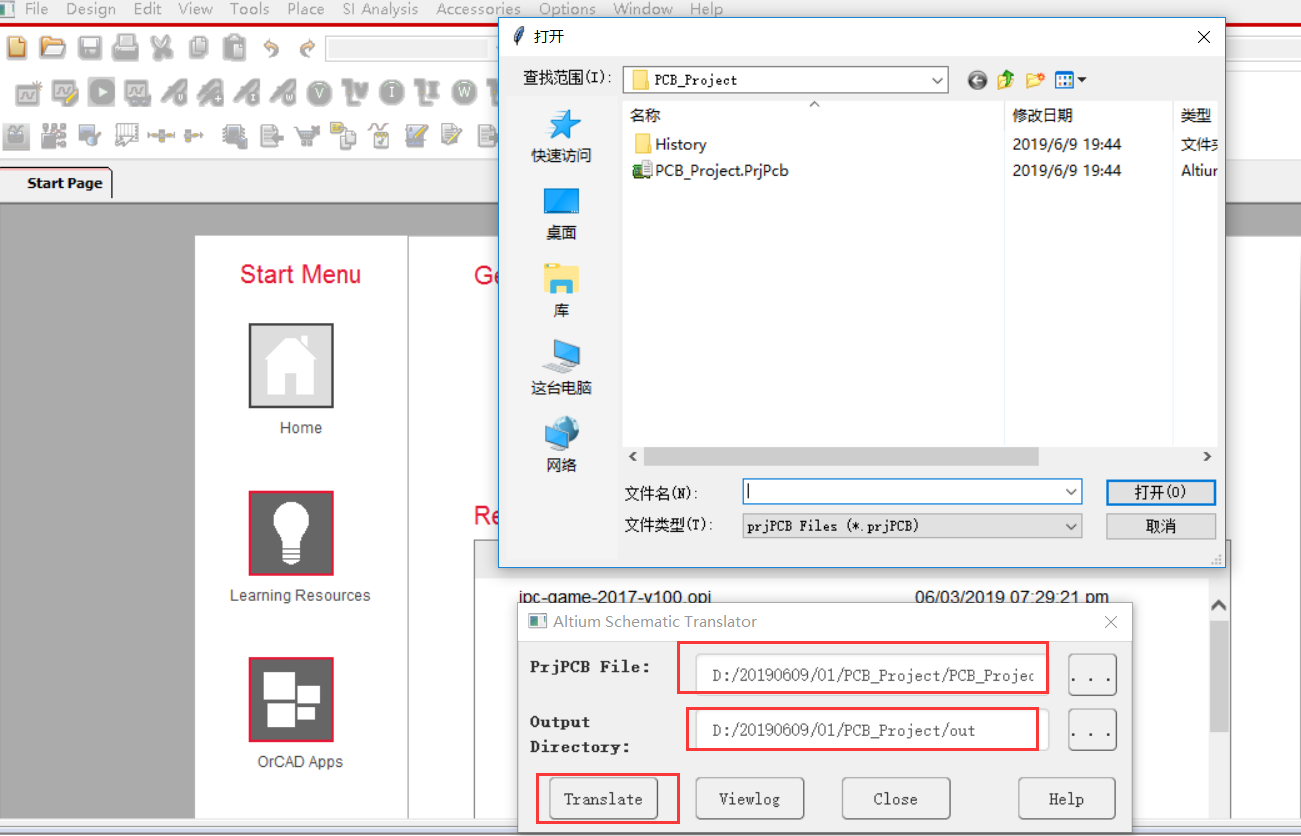Open the OrCAD Apps icon

point(291,699)
